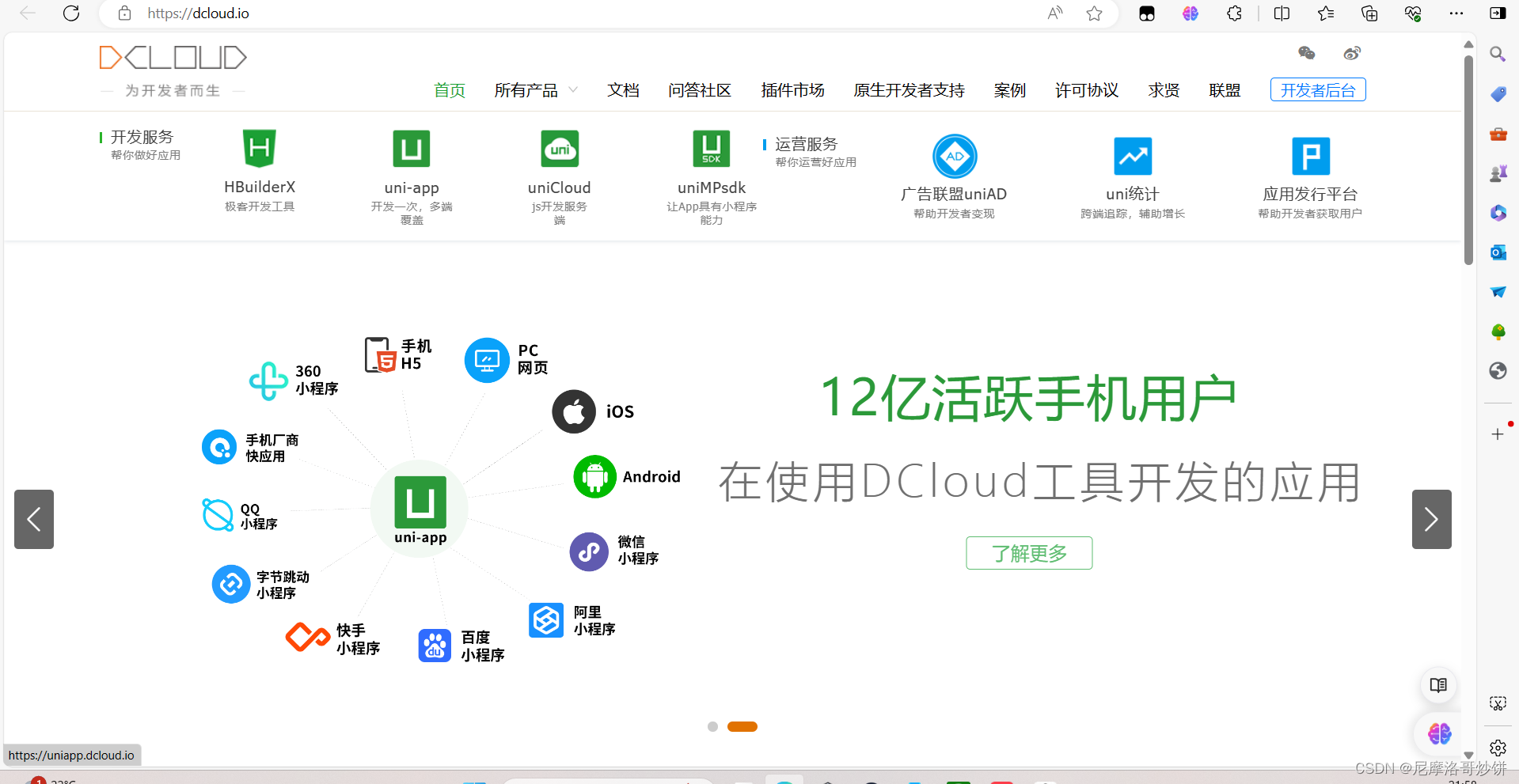Click the 12亿活跃手机用户 headline
The height and width of the screenshot is (784, 1519).
pos(1028,398)
